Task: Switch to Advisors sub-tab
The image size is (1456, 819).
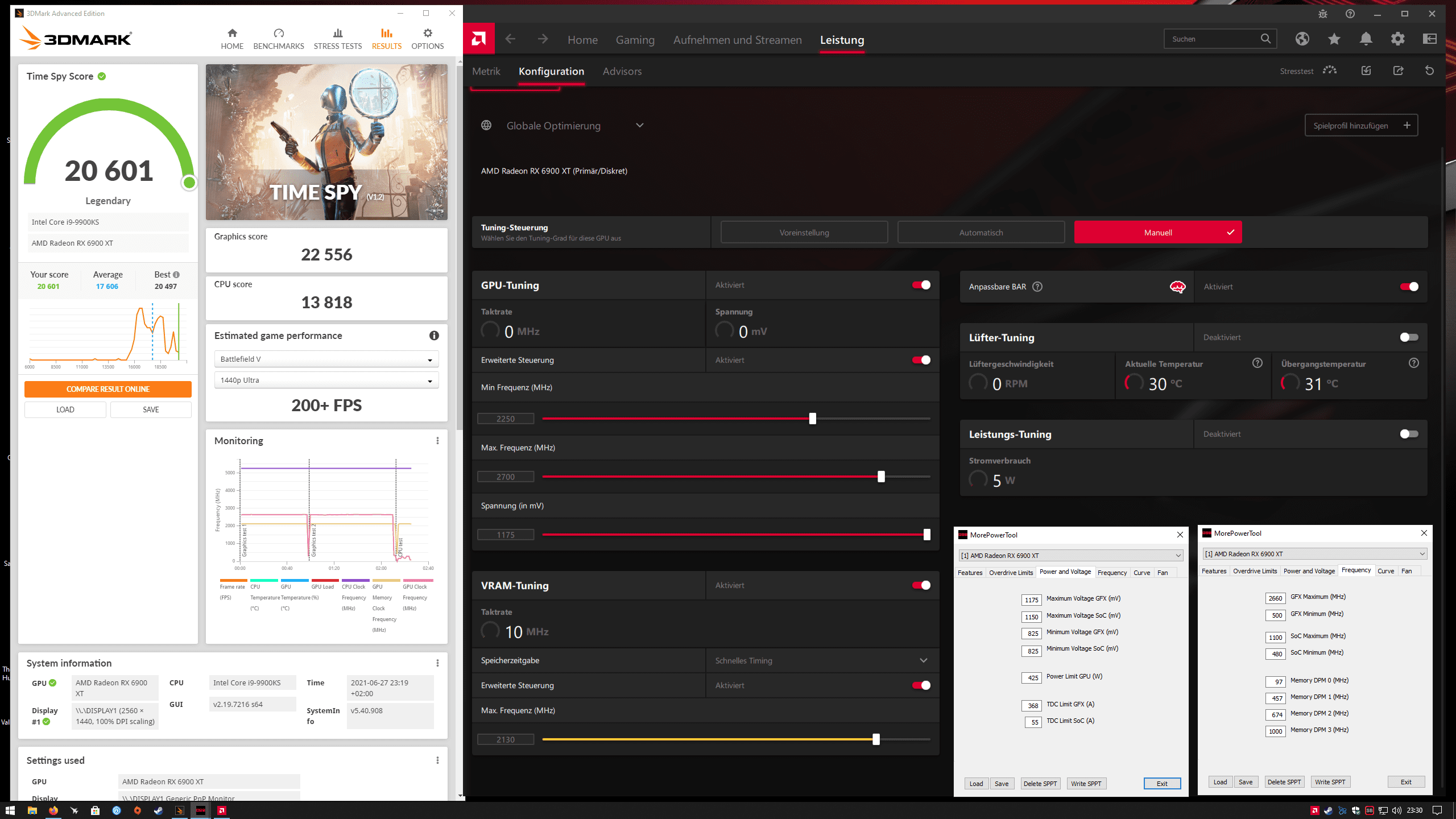Action: tap(622, 71)
